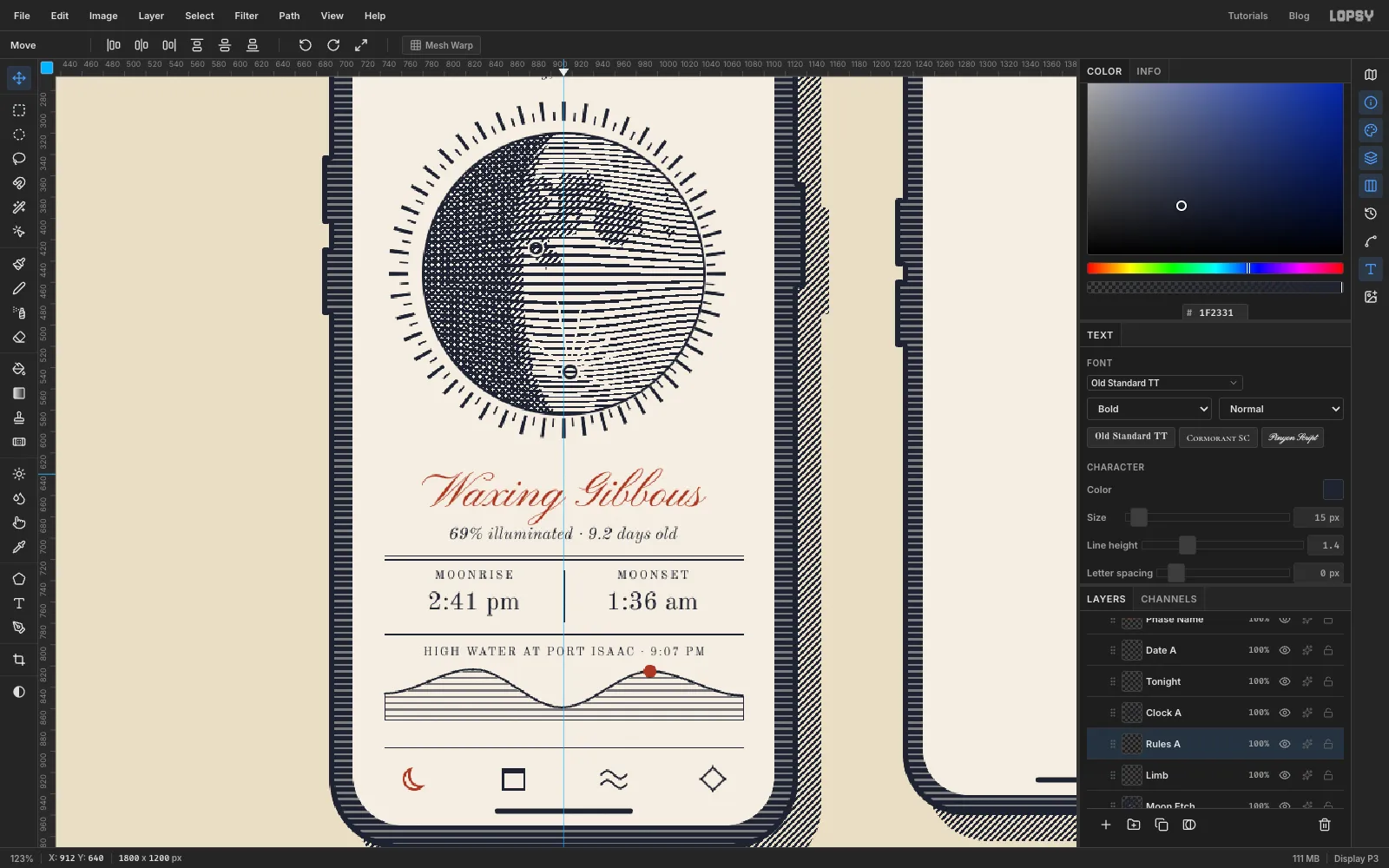Viewport: 1389px width, 868px height.
Task: Select the eraser tool
Action: tap(19, 337)
